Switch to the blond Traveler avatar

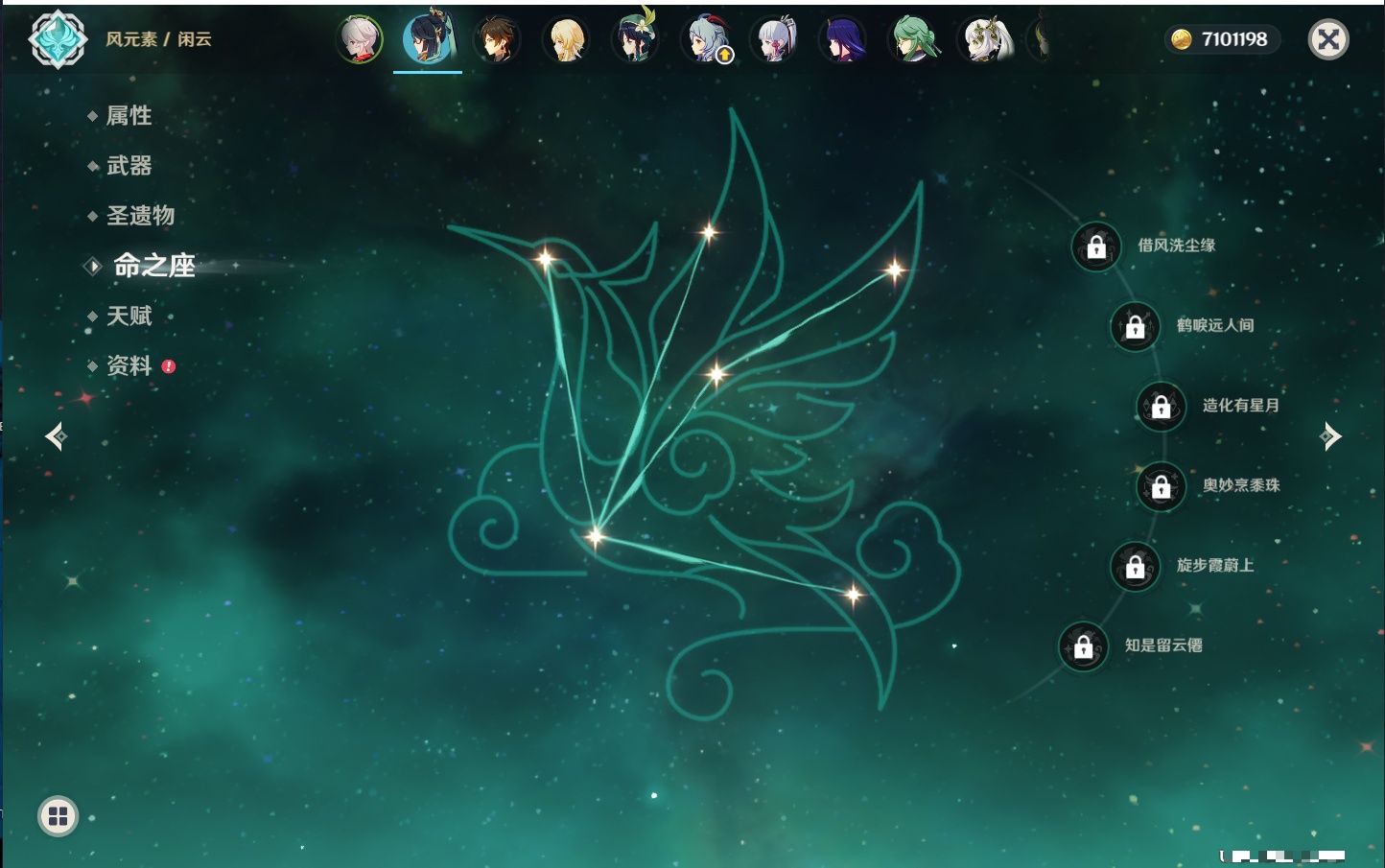coord(566,40)
